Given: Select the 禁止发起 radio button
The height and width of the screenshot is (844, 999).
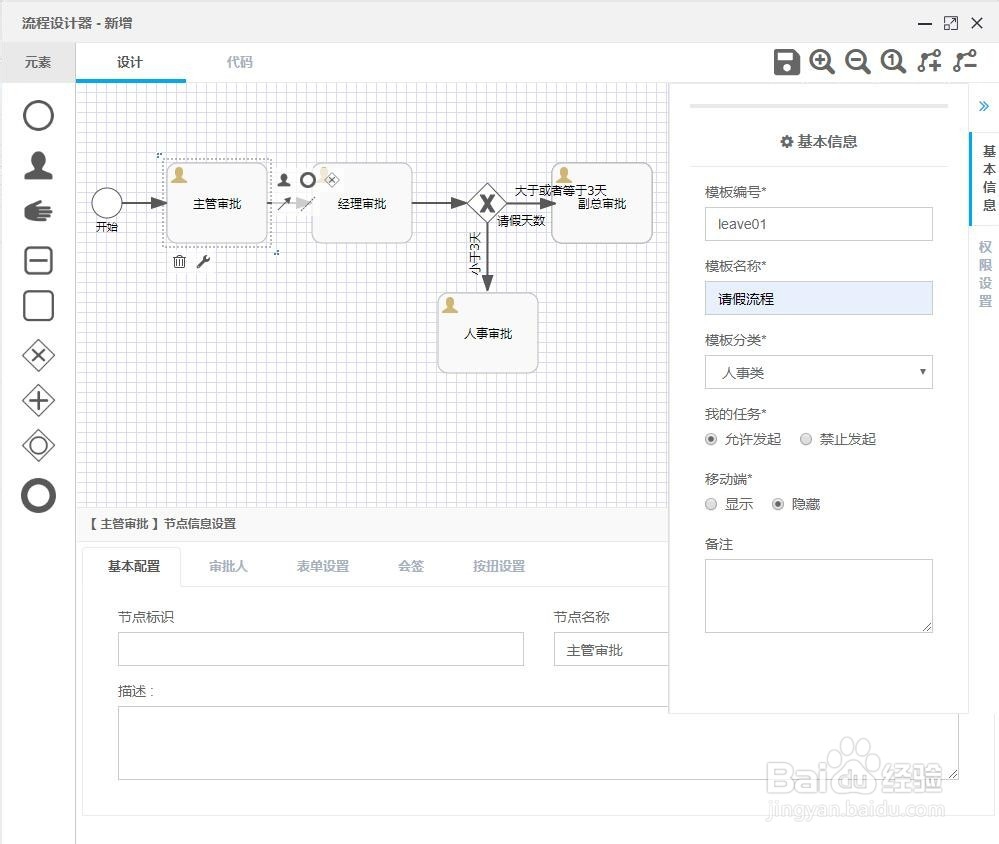Looking at the screenshot, I should pyautogui.click(x=806, y=439).
